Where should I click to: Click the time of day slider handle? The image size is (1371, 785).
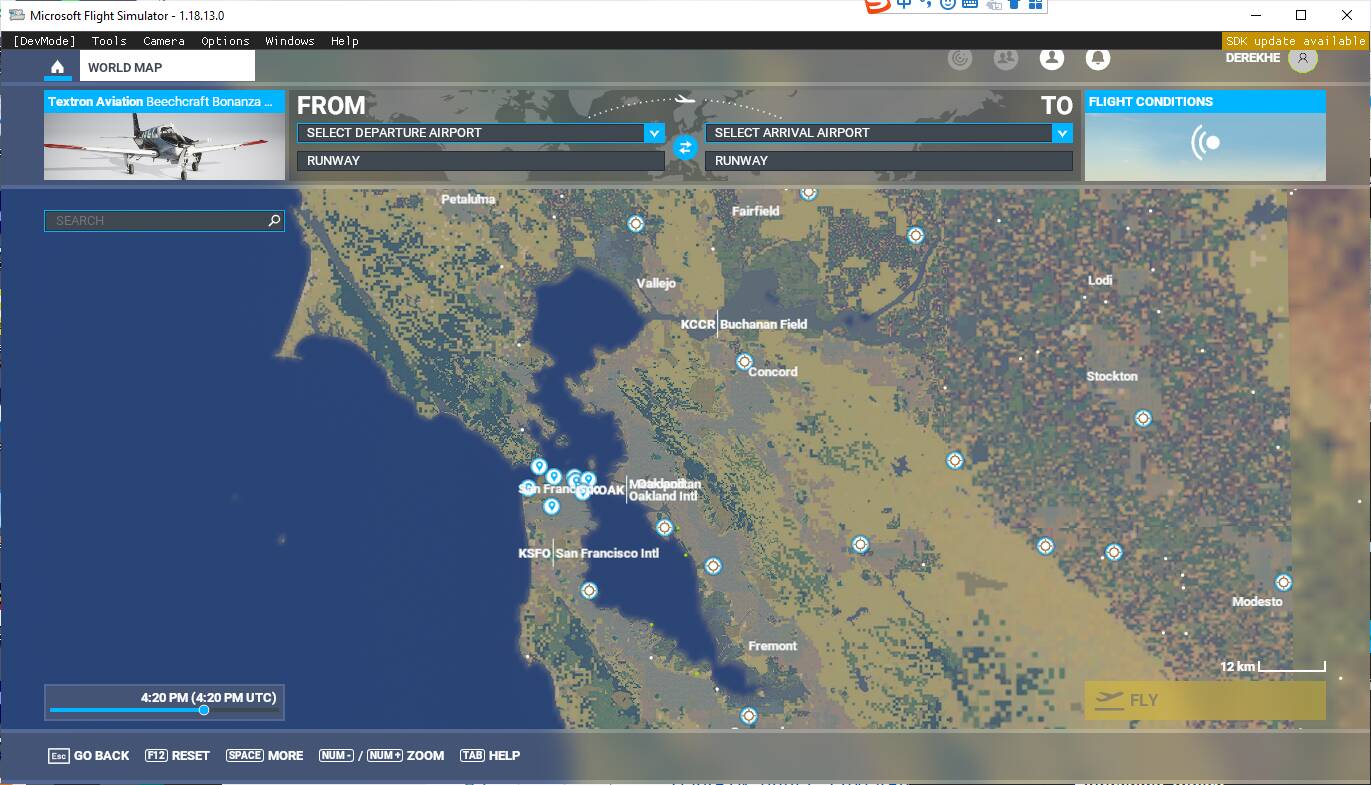pyautogui.click(x=204, y=710)
